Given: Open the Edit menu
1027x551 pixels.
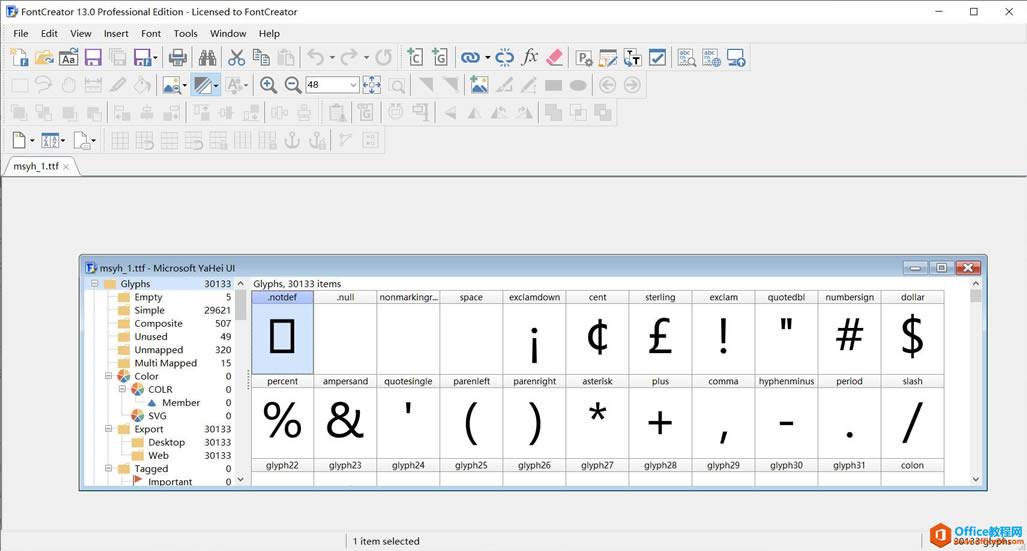Looking at the screenshot, I should [x=49, y=33].
